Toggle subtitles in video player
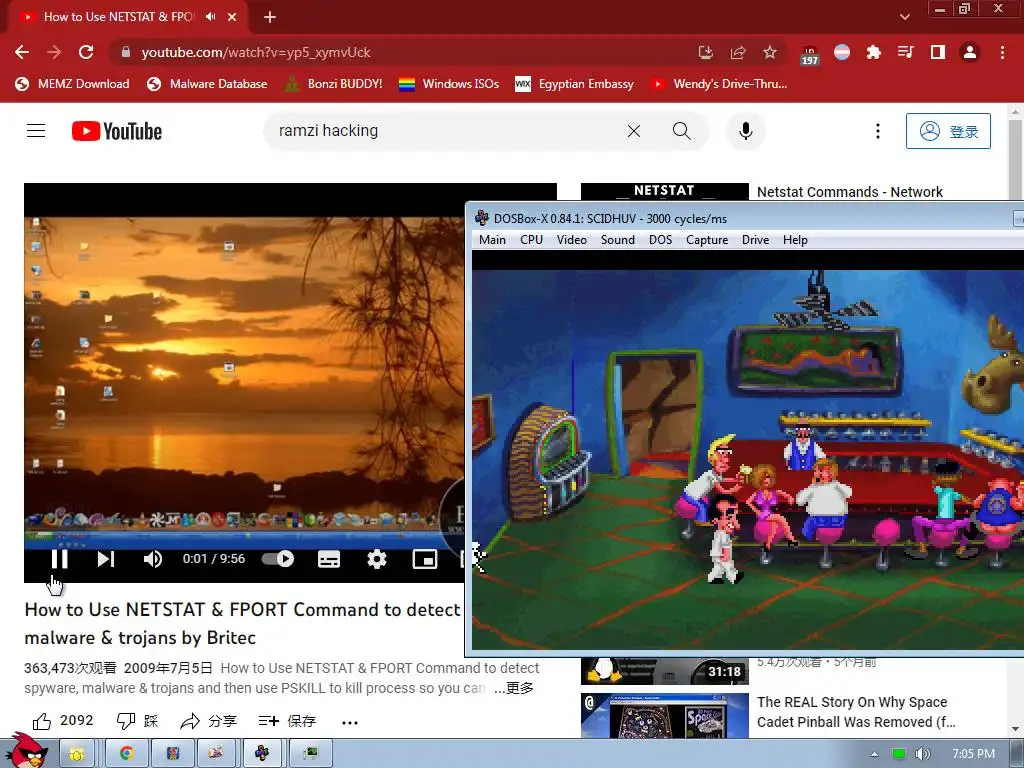The height and width of the screenshot is (768, 1024). tap(328, 559)
